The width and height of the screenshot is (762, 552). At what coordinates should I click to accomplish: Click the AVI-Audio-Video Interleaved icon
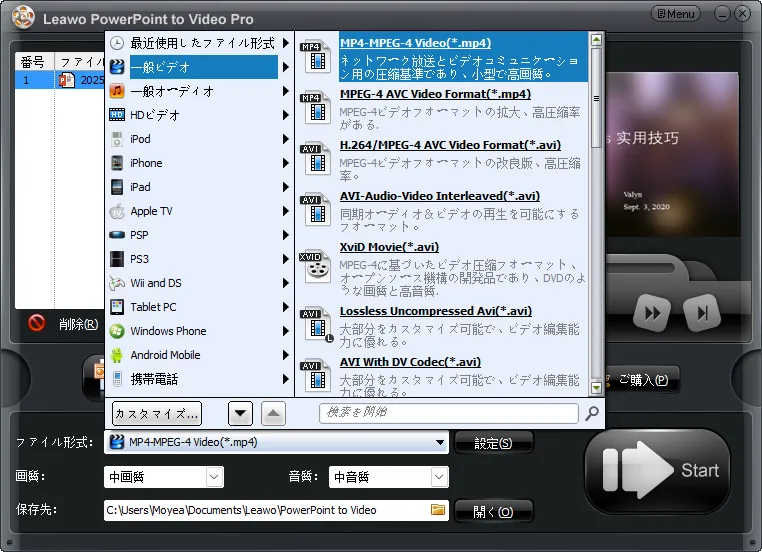(x=315, y=209)
